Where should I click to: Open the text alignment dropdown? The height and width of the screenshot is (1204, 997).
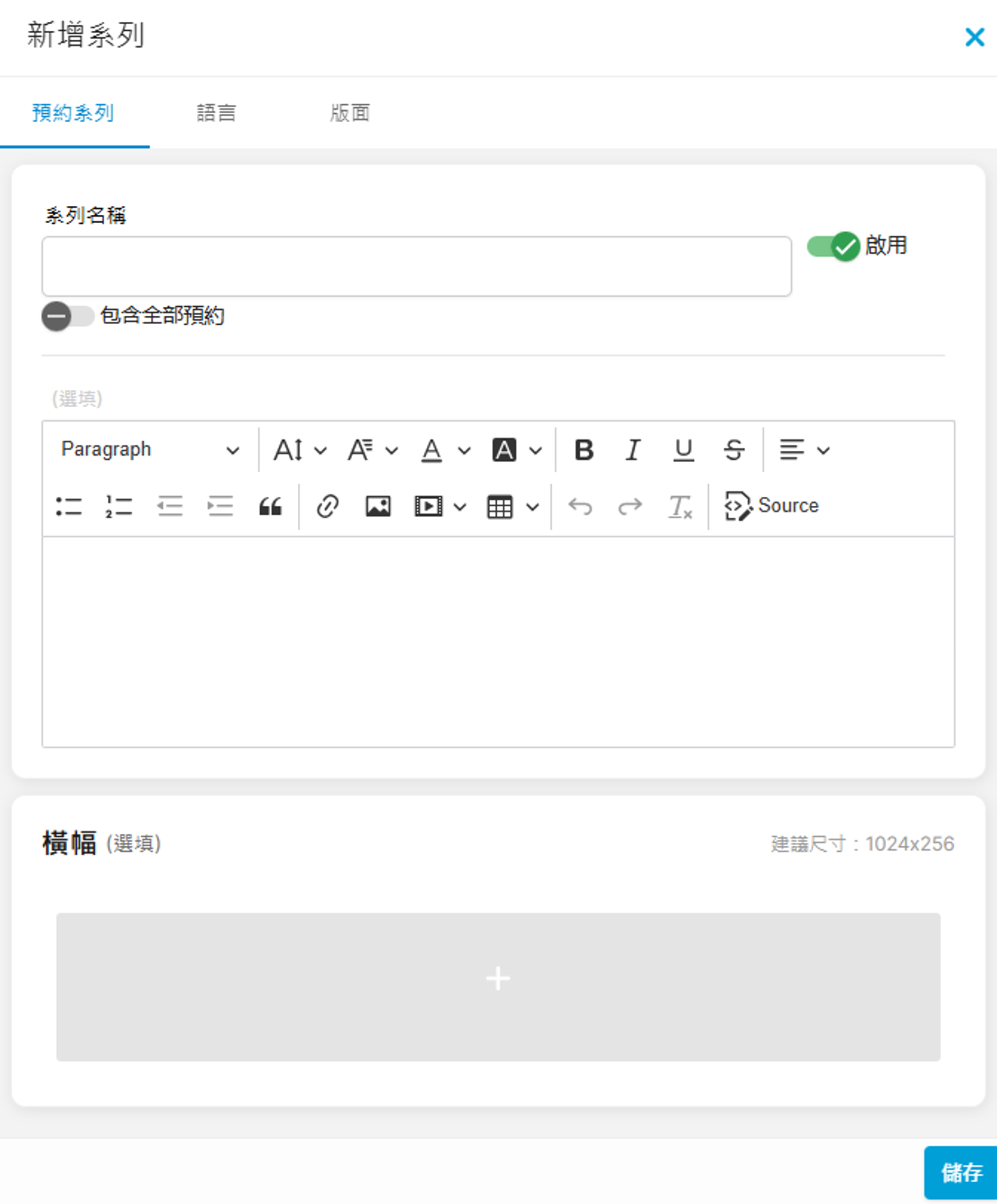pos(803,450)
